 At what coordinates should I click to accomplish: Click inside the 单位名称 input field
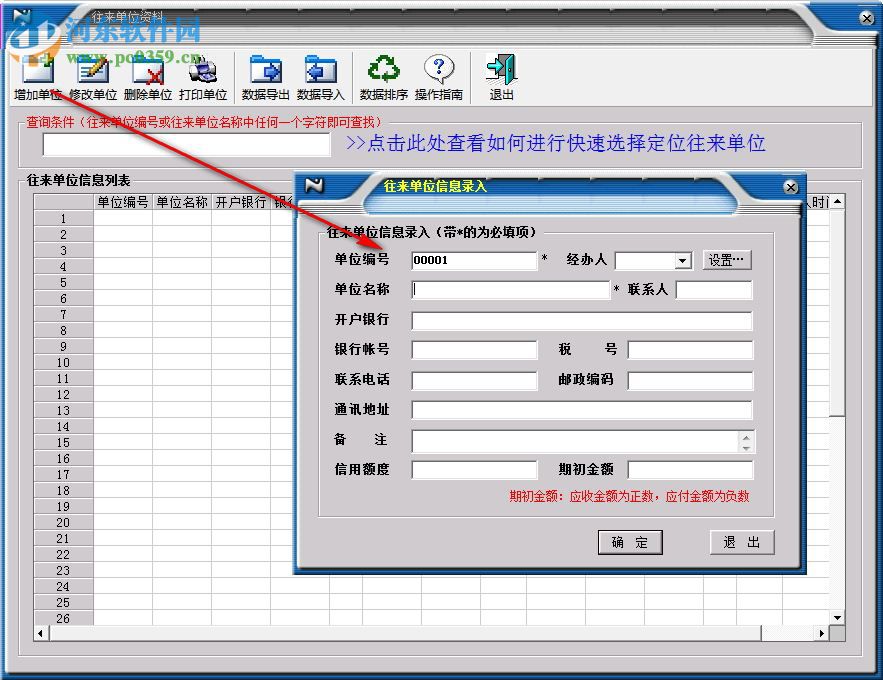click(x=510, y=290)
